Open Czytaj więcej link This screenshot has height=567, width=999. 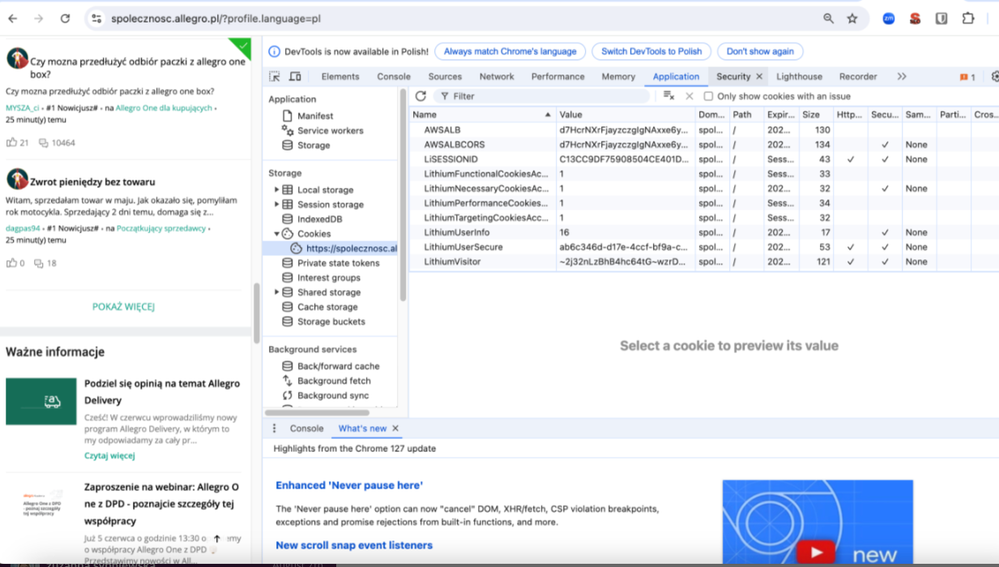tap(110, 456)
